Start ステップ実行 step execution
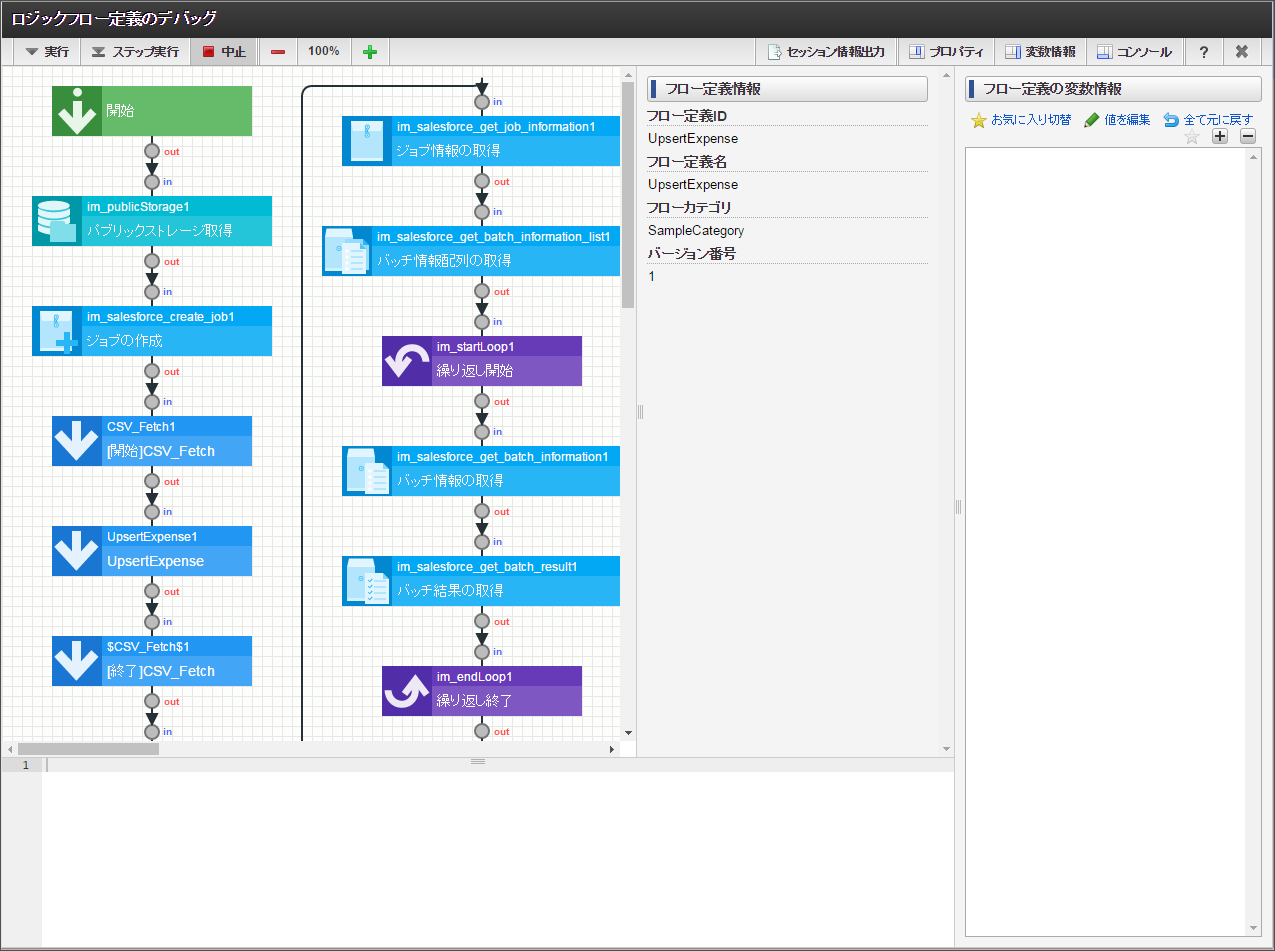Viewport: 1275px width, 951px height. tap(135, 52)
